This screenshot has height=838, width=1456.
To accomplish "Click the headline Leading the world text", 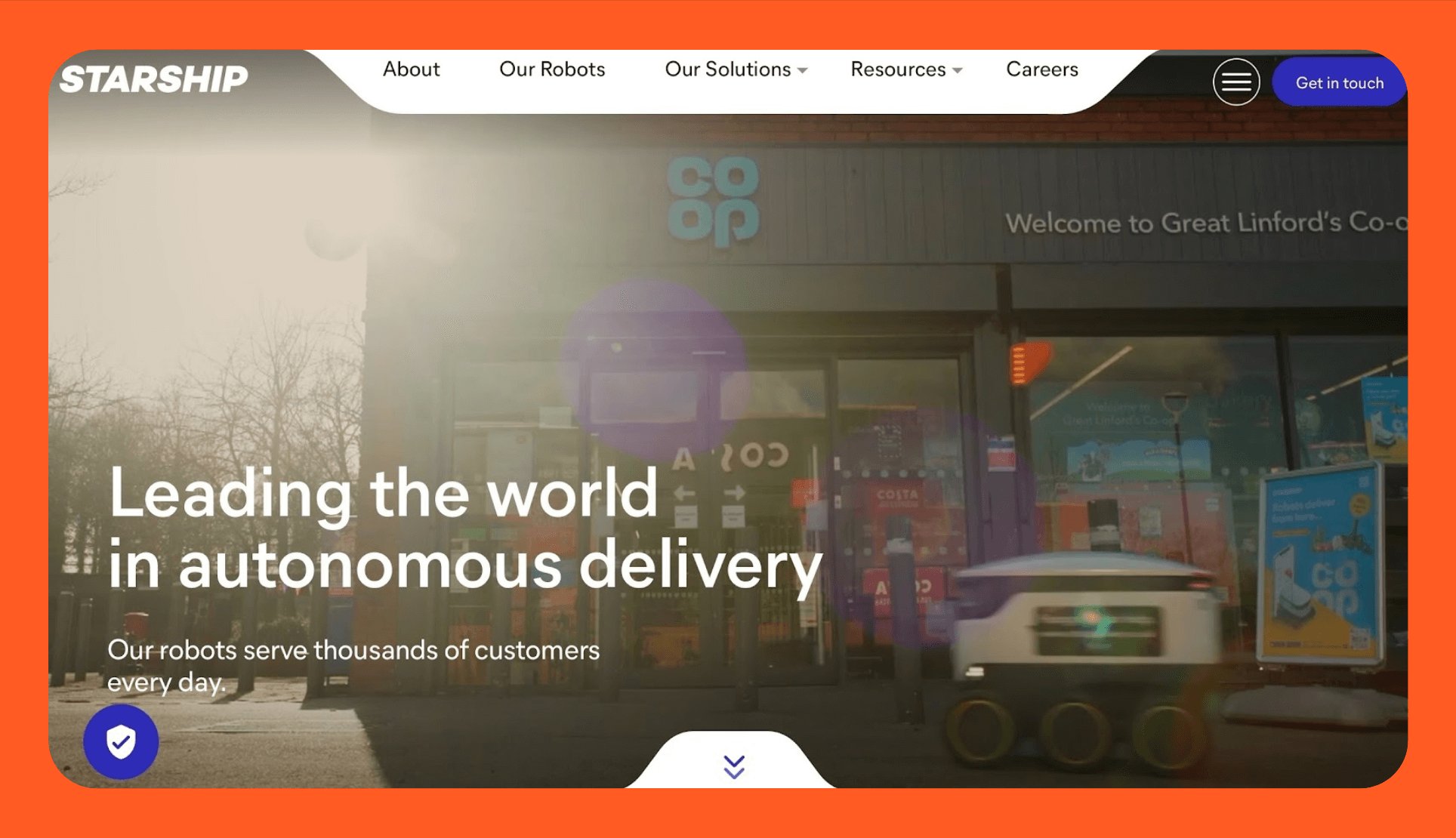I will pos(384,493).
